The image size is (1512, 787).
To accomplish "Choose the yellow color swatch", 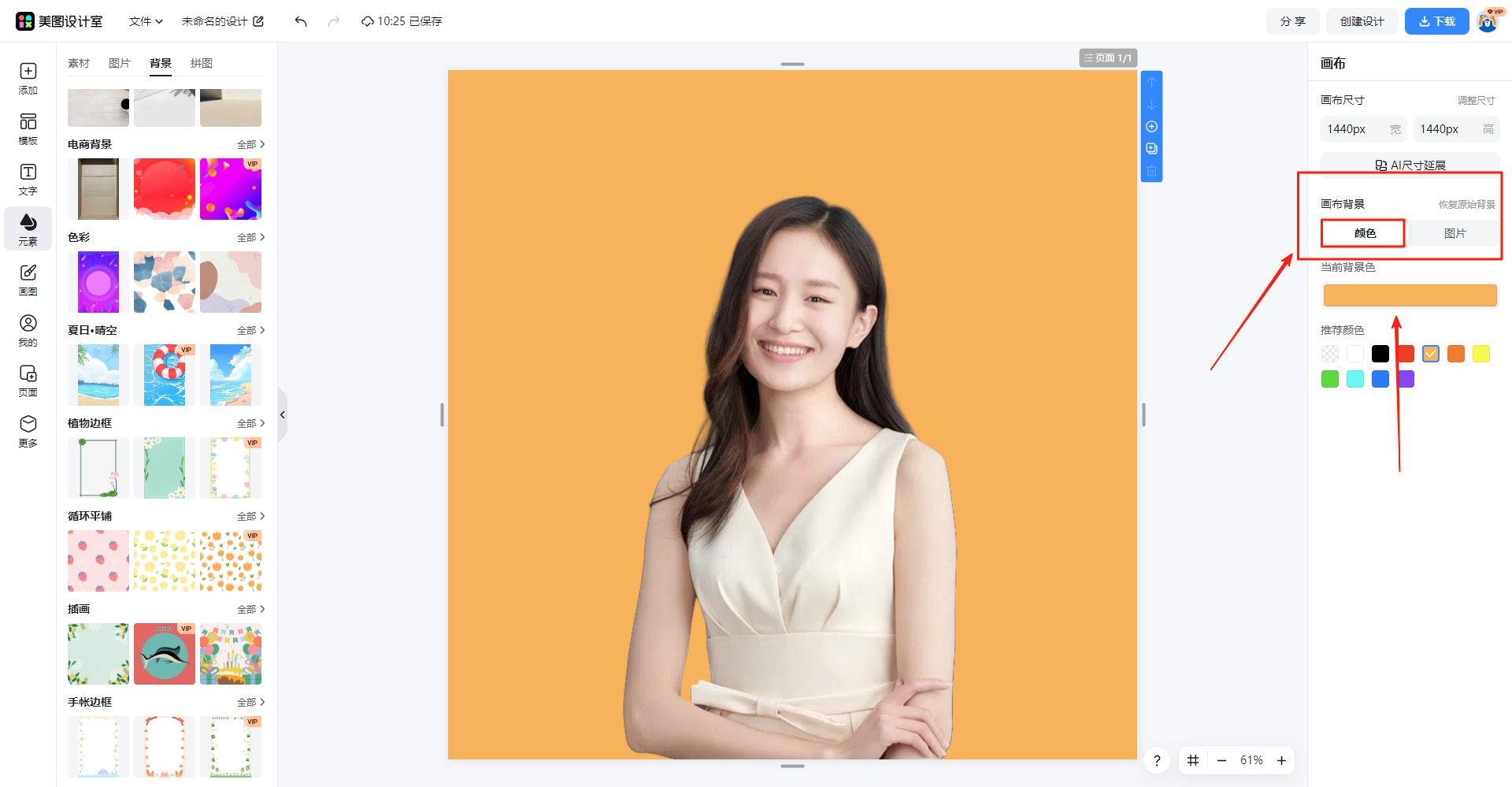I will click(x=1481, y=354).
